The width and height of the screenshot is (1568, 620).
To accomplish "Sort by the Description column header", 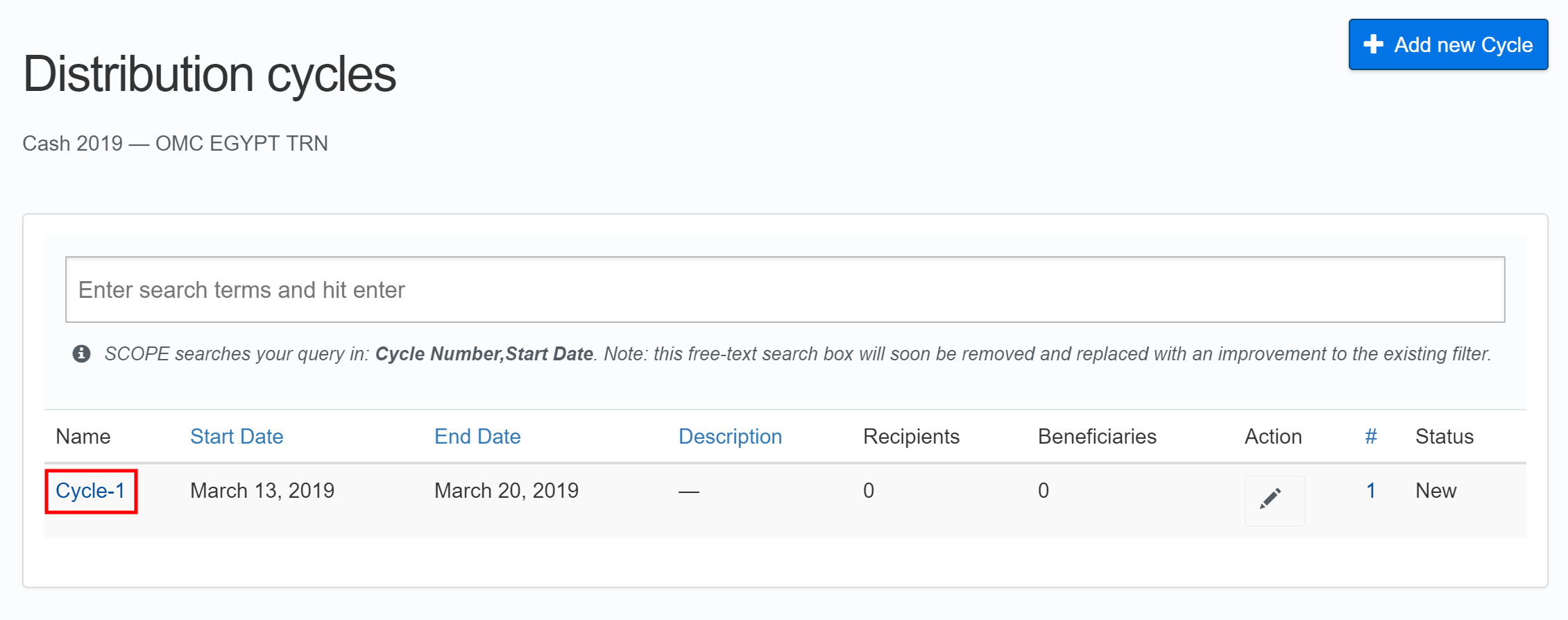I will [x=730, y=437].
